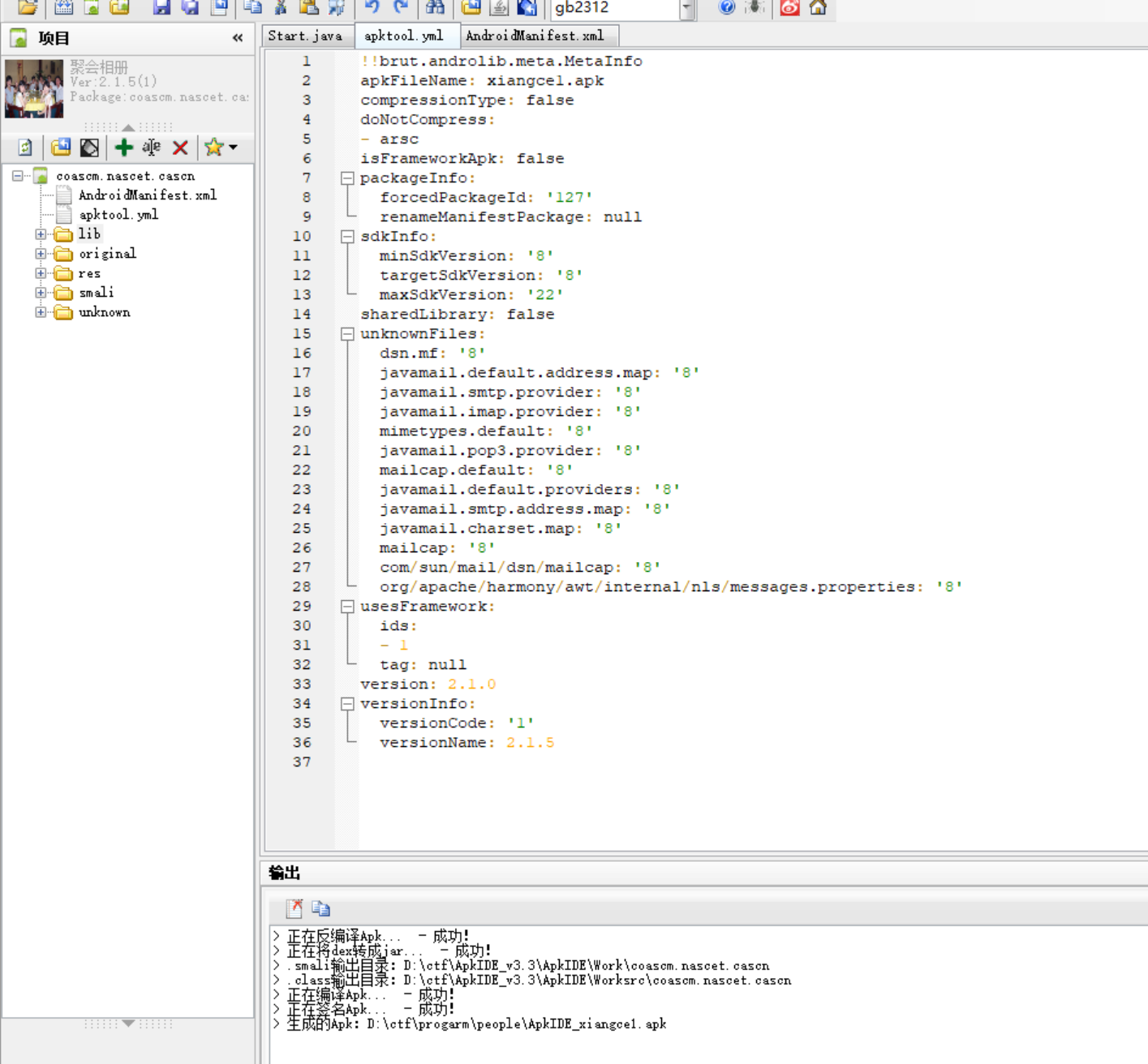Collapse the usesFramework code fold
Image resolution: width=1148 pixels, height=1064 pixels.
pos(347,607)
